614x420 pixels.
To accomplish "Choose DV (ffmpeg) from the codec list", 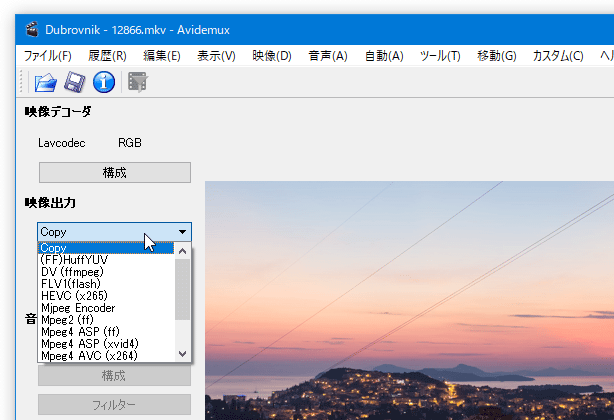I will [106, 272].
